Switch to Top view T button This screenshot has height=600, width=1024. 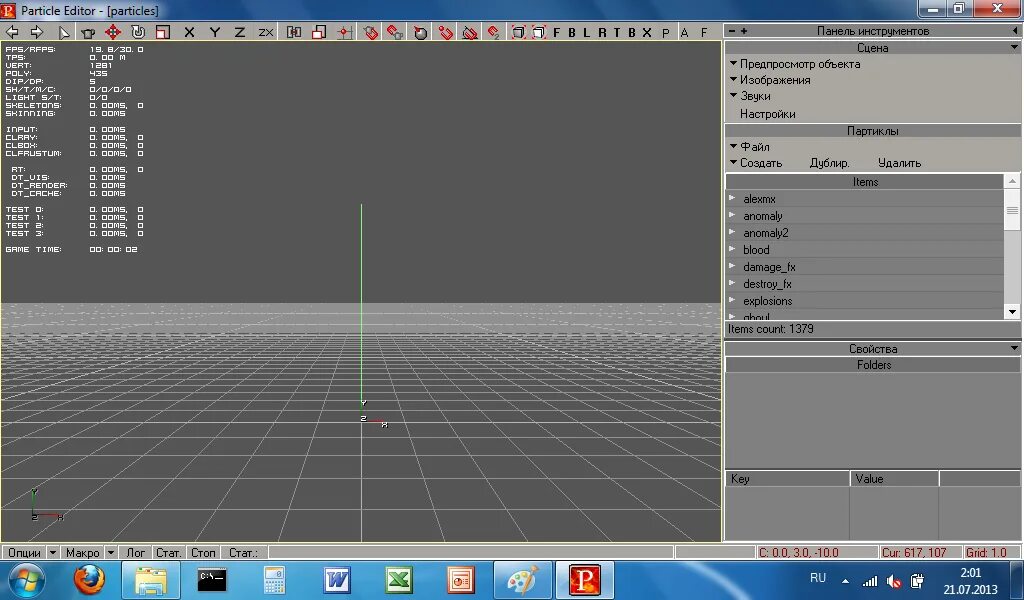616,32
